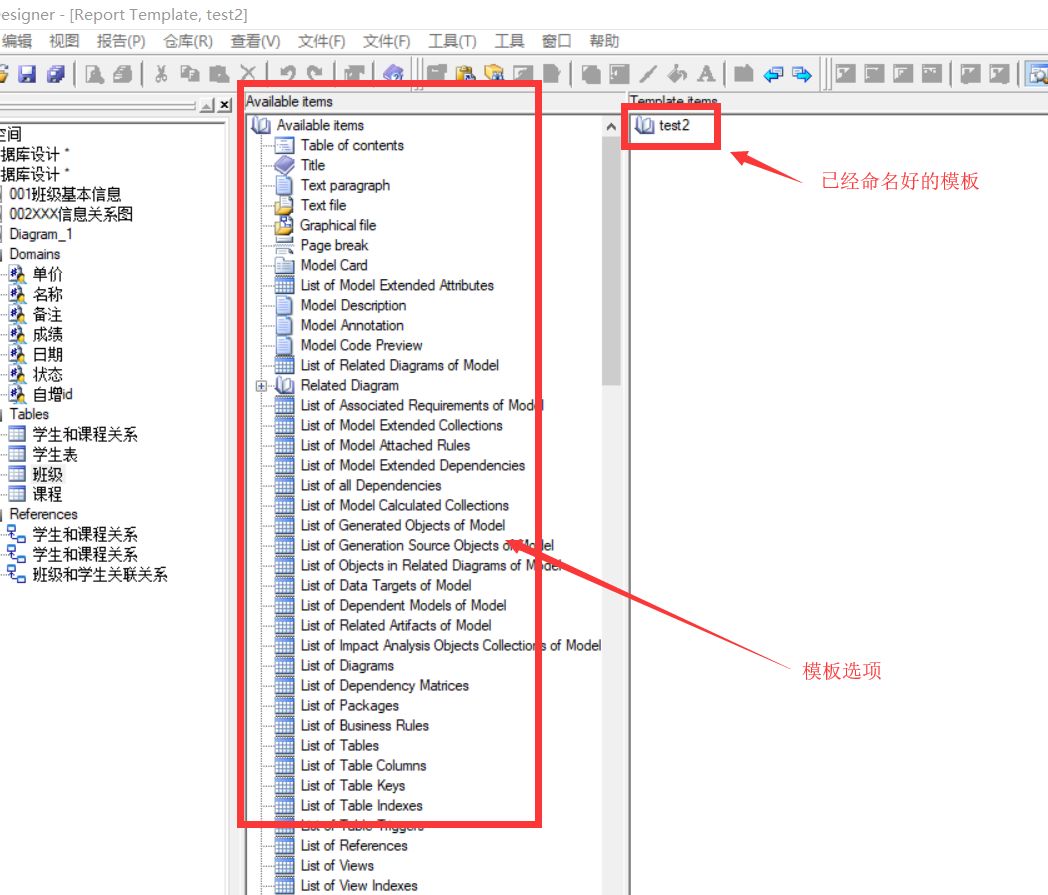
Task: Select the Model Description item
Action: click(354, 305)
